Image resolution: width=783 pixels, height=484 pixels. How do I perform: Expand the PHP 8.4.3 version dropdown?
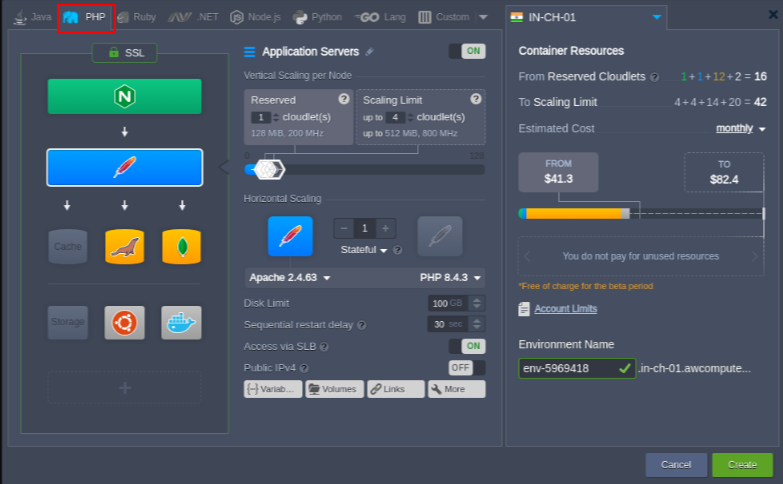point(450,277)
